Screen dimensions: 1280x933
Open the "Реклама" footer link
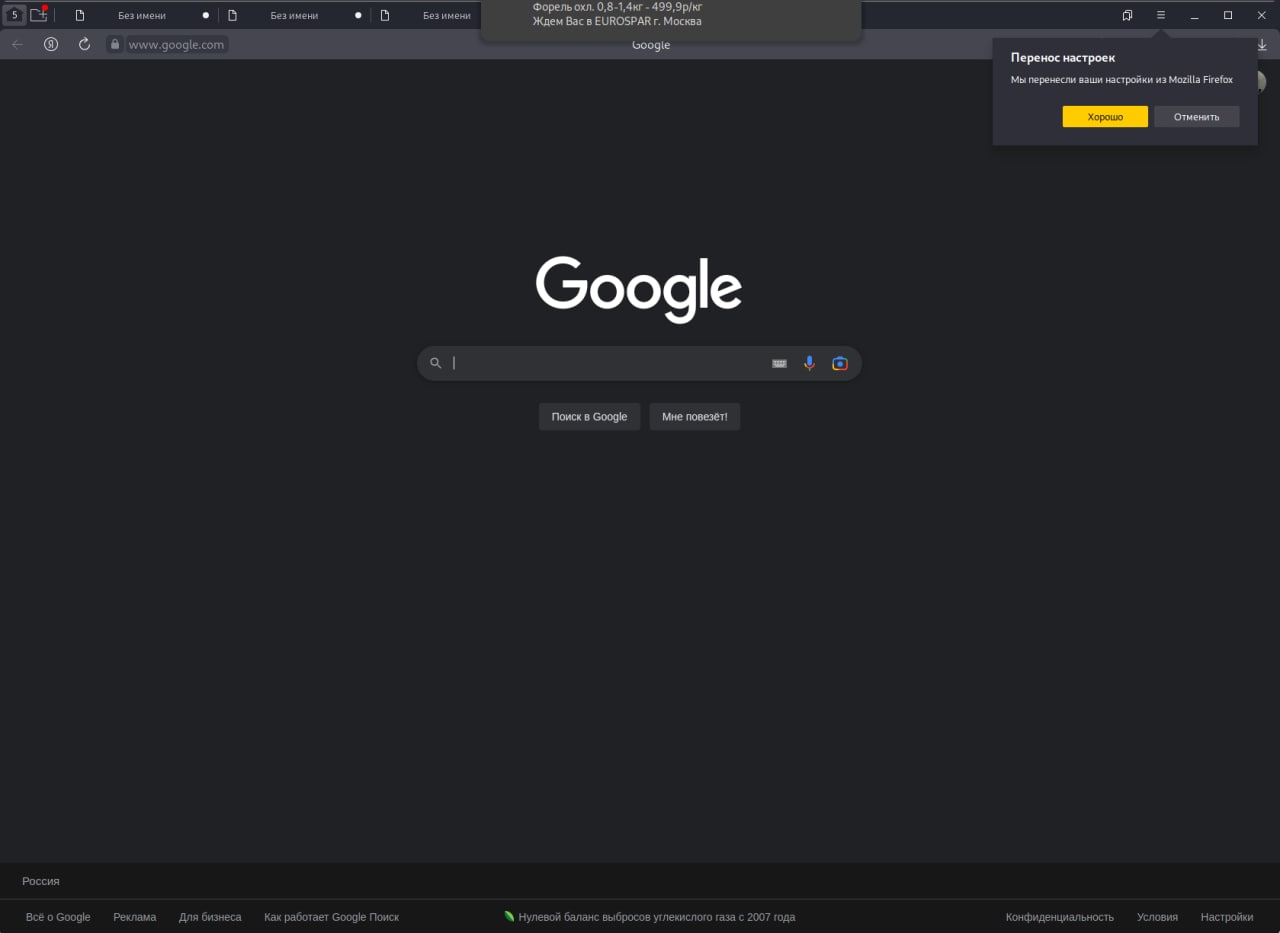[135, 917]
